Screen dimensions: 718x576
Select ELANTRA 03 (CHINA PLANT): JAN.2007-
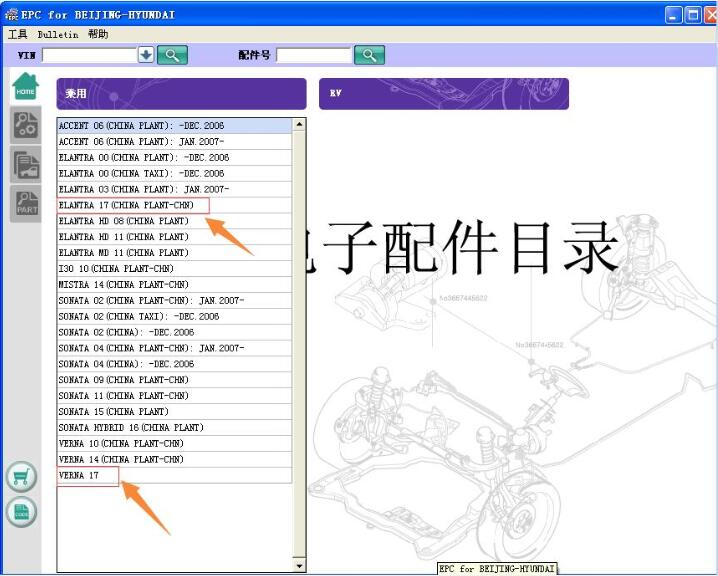point(174,189)
